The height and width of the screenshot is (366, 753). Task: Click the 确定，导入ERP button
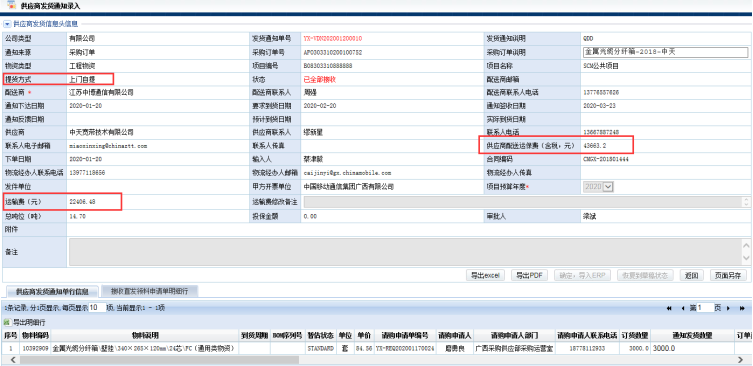(x=582, y=275)
